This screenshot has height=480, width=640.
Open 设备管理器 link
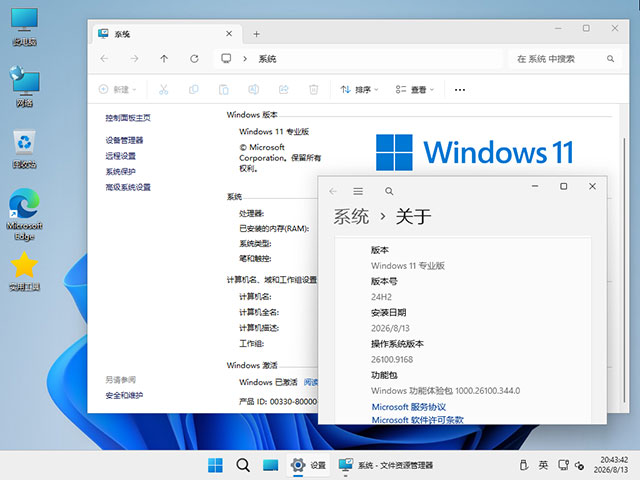click(x=124, y=140)
